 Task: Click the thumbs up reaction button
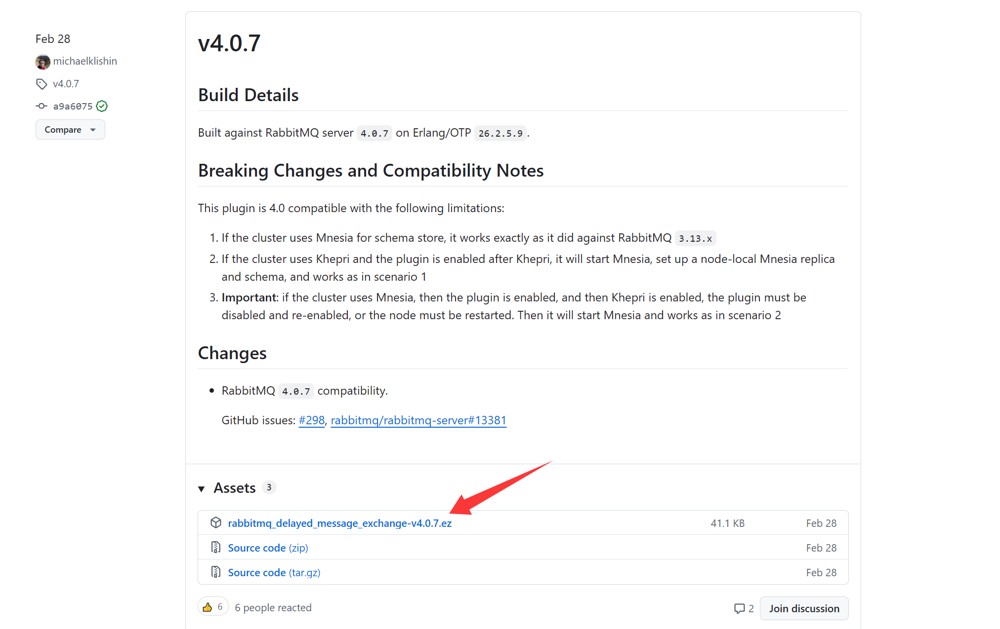[212, 607]
